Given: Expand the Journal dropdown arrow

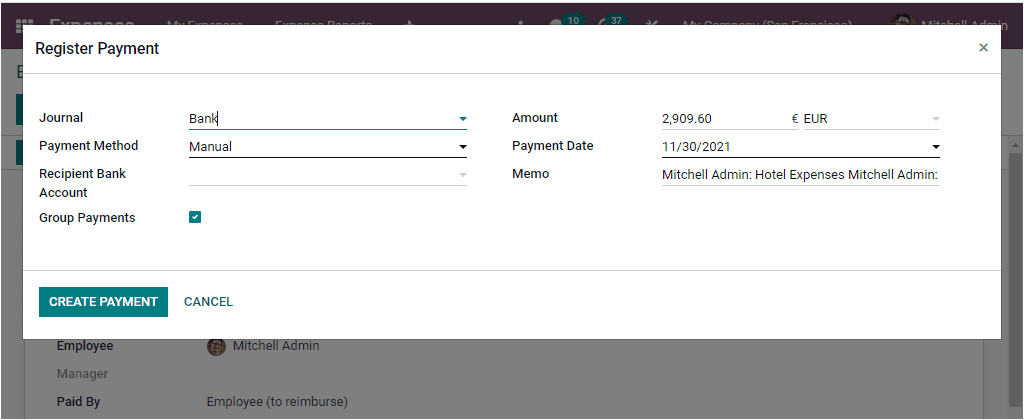Looking at the screenshot, I should pyautogui.click(x=462, y=119).
